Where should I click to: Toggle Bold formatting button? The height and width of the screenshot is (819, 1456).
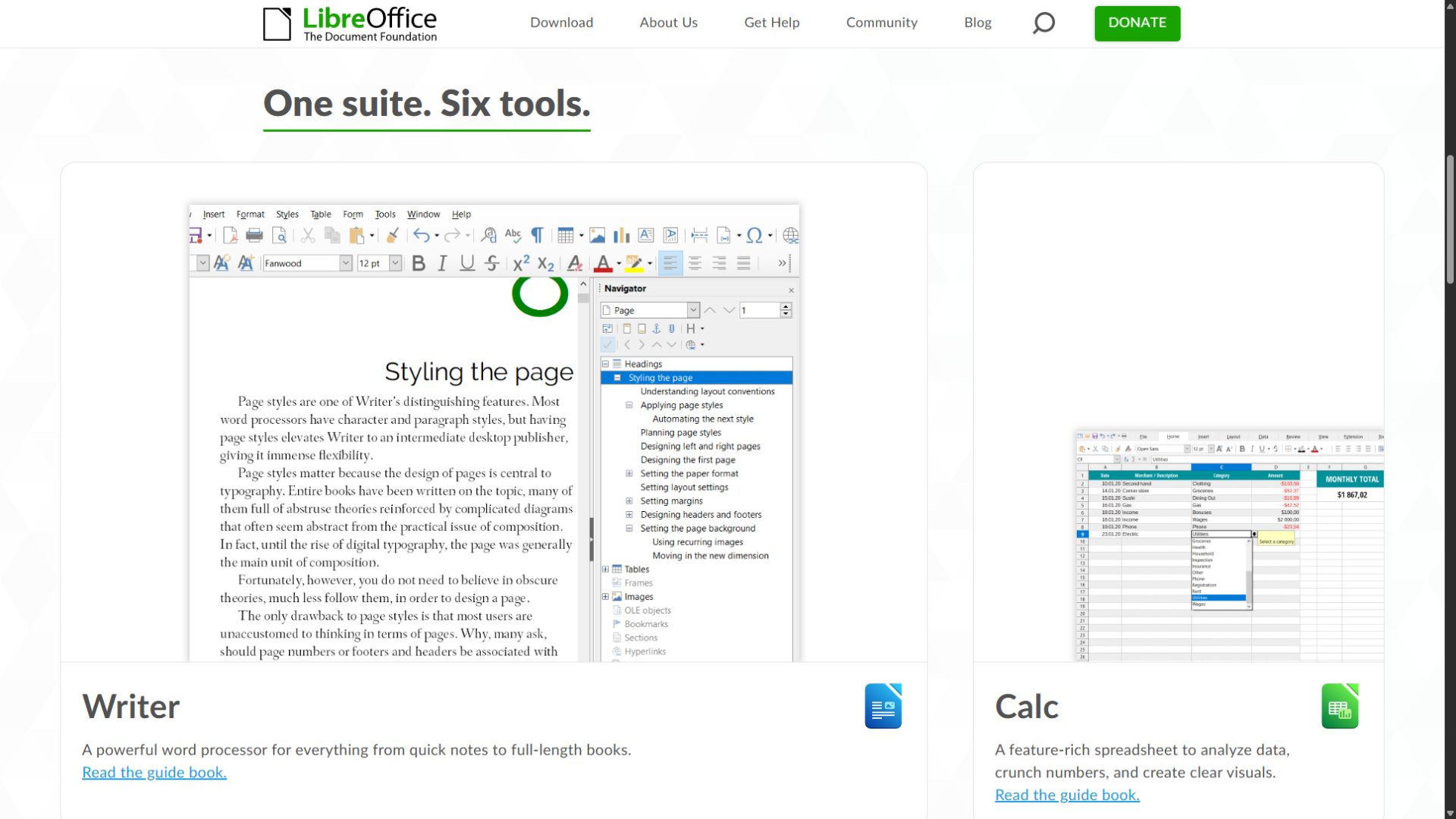click(419, 263)
